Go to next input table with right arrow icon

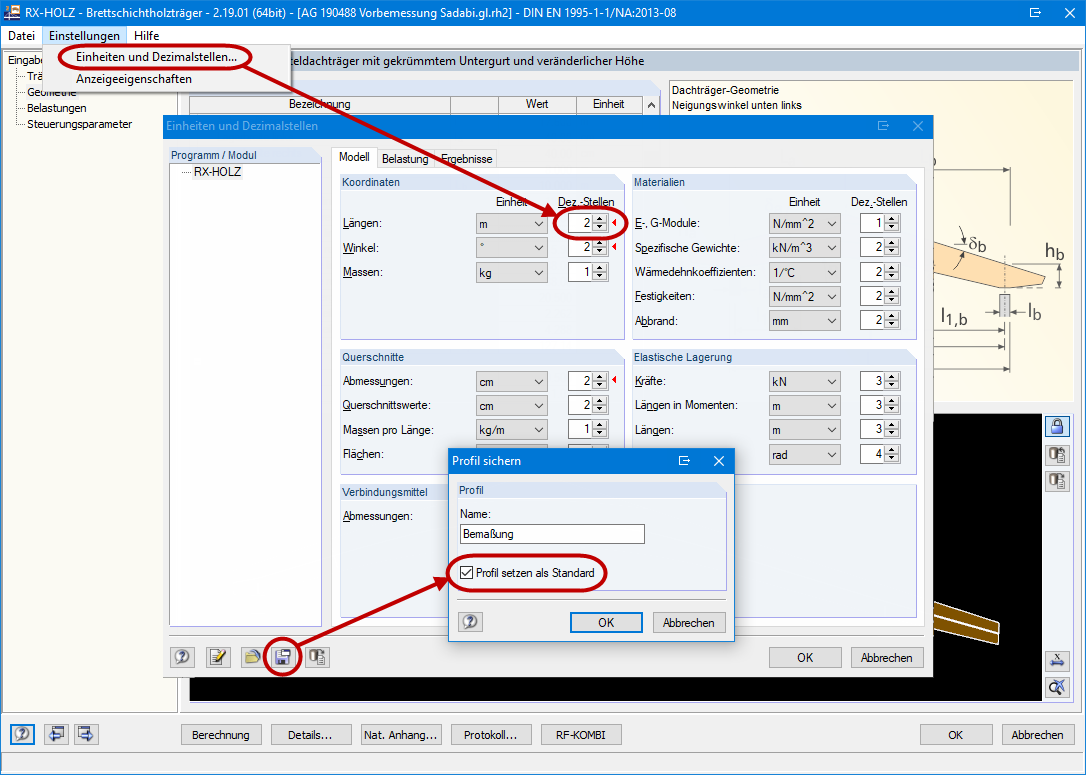(86, 734)
